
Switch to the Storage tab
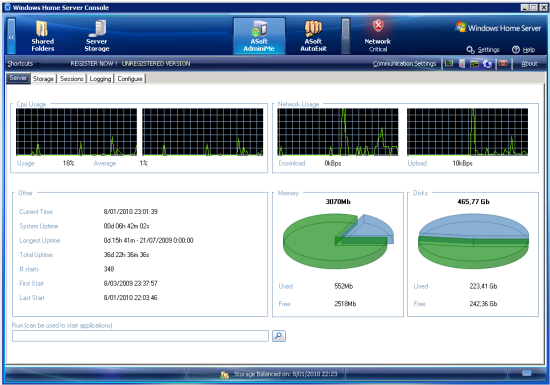click(43, 79)
